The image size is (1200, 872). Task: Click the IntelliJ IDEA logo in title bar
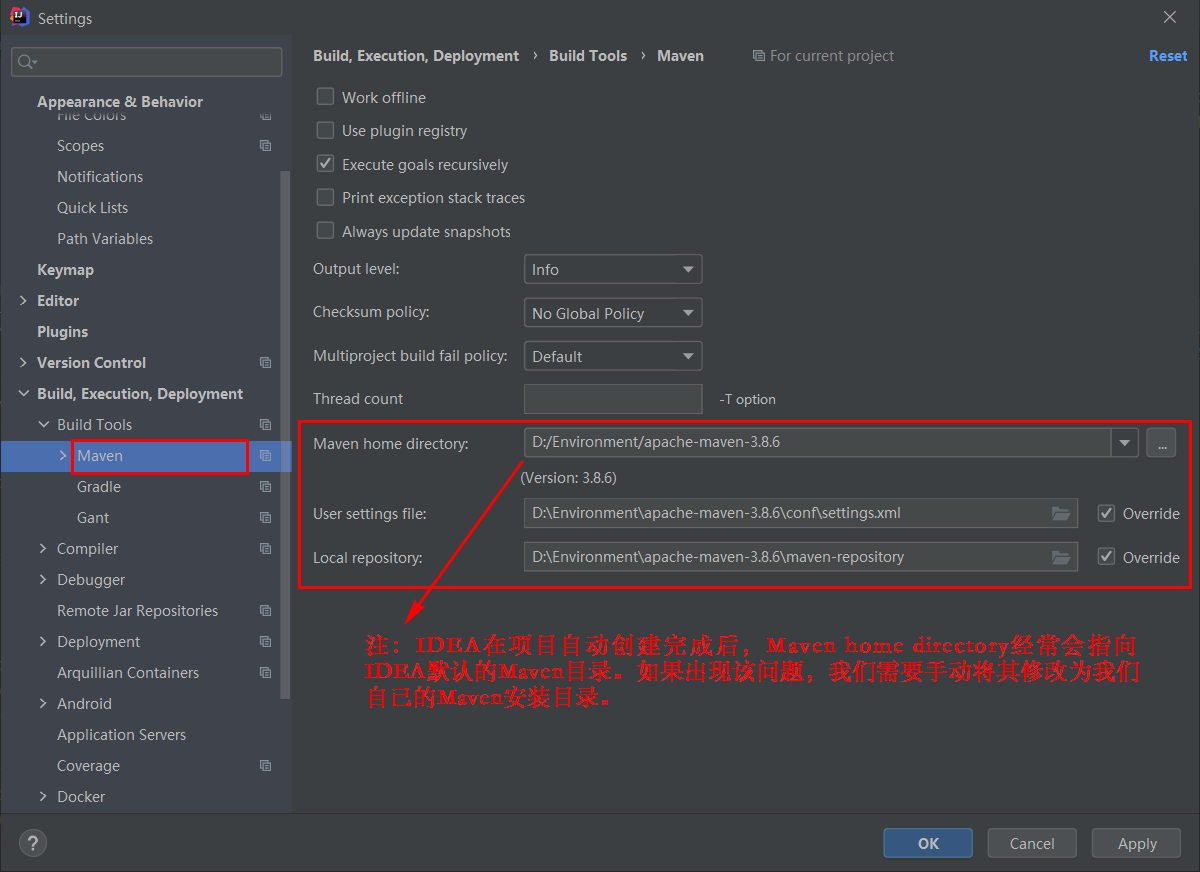(x=19, y=18)
